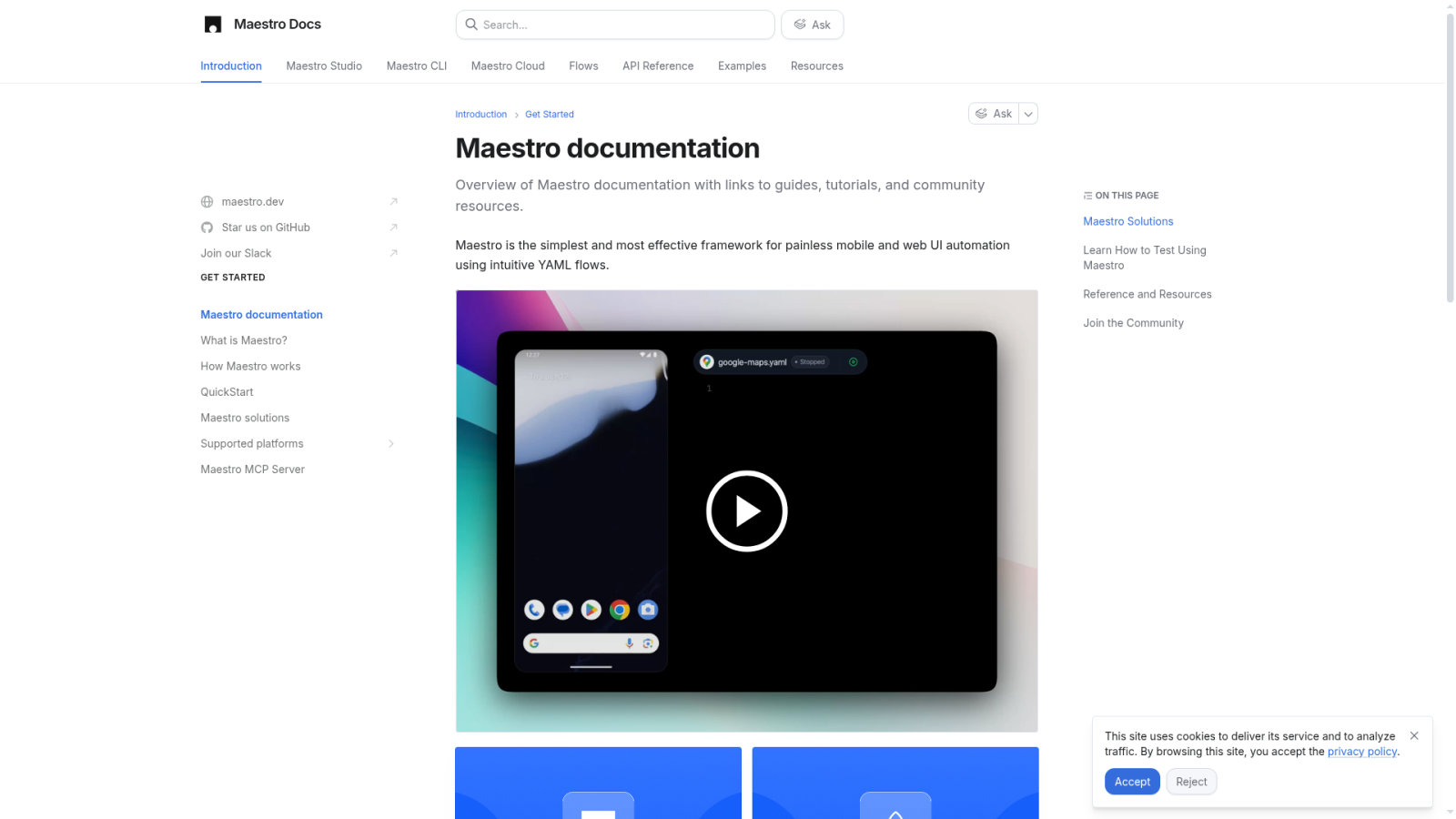Screen dimensions: 1456x819
Task: Click the messages icon on phone mockup
Action: [x=562, y=610]
